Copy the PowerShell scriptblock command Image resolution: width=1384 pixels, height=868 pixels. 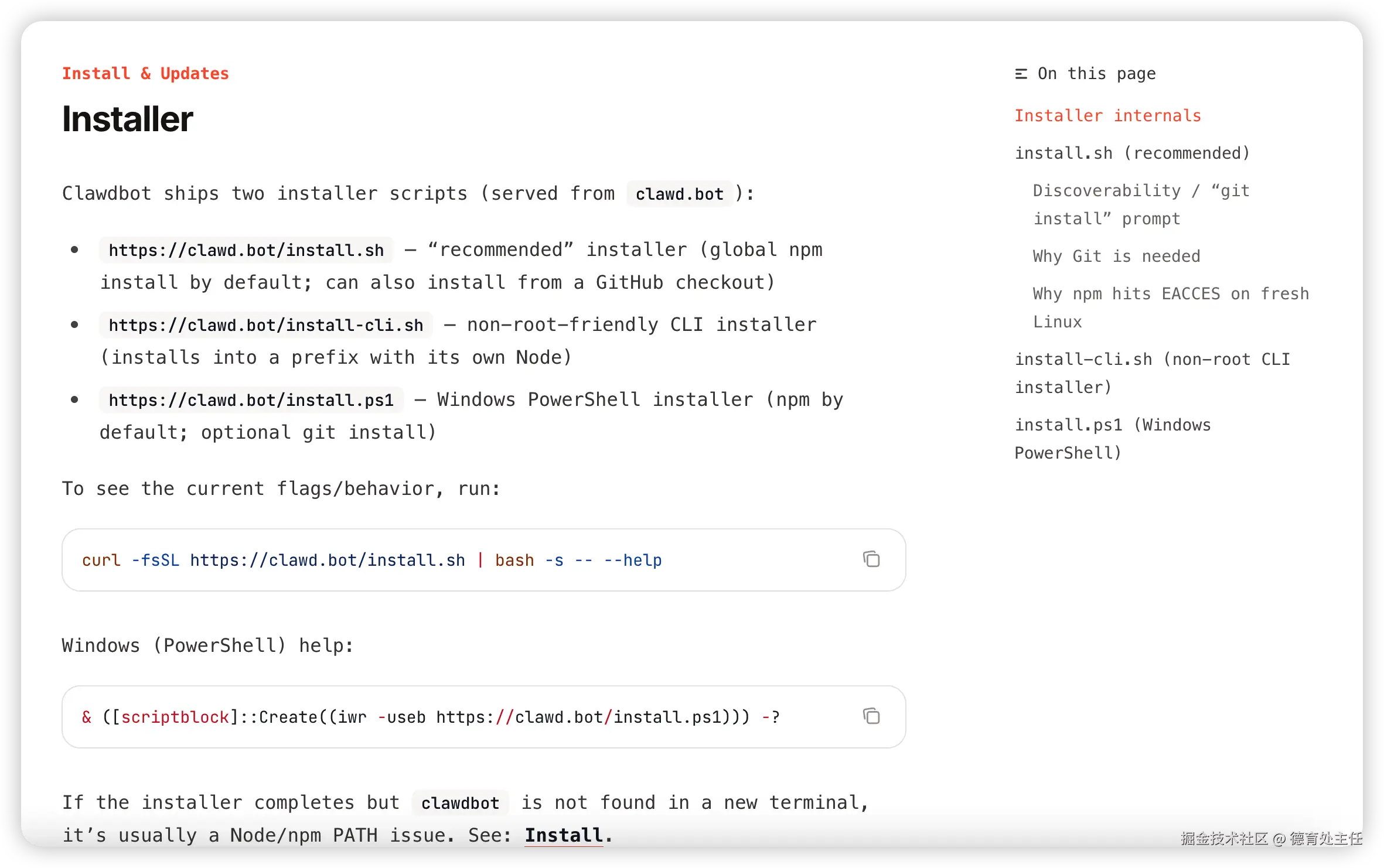(x=871, y=716)
